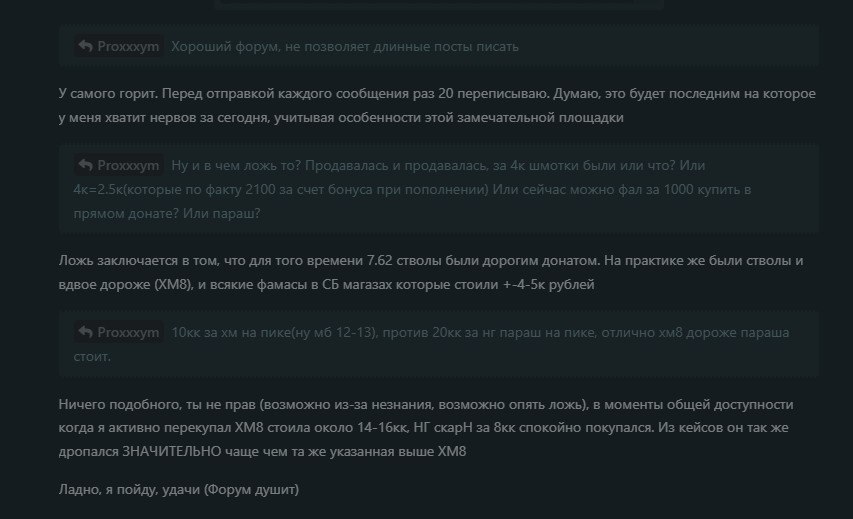Click the text "+-4-5к рублей"

coord(548,285)
